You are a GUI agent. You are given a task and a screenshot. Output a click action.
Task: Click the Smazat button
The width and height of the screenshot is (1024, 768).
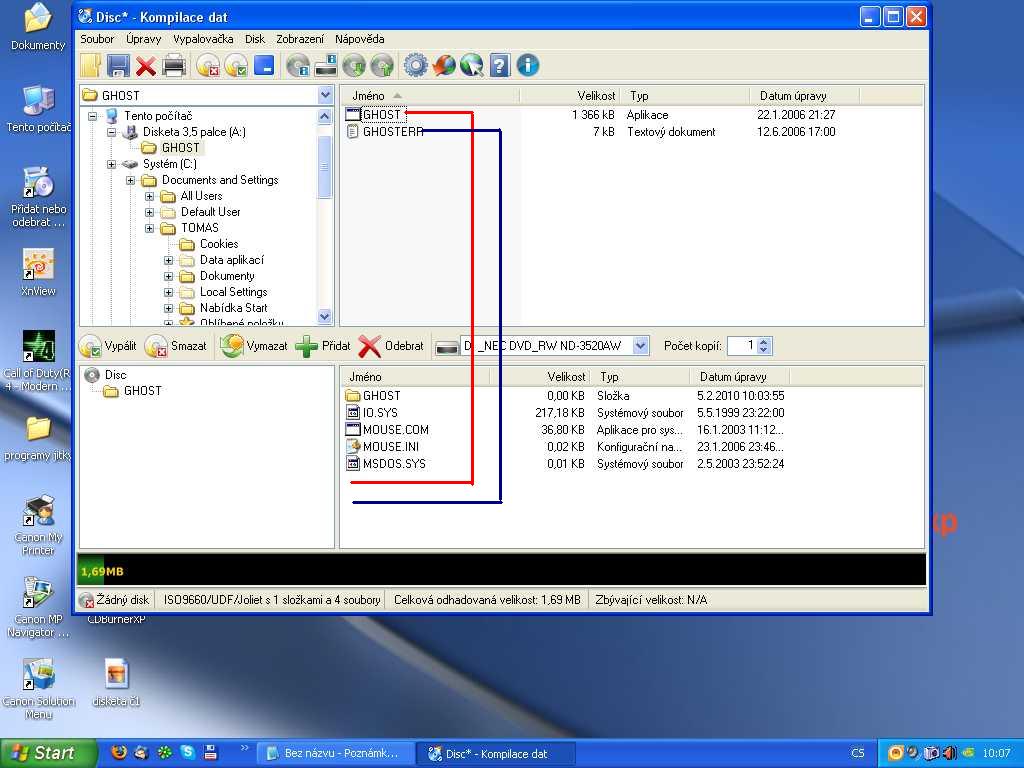pyautogui.click(x=176, y=346)
